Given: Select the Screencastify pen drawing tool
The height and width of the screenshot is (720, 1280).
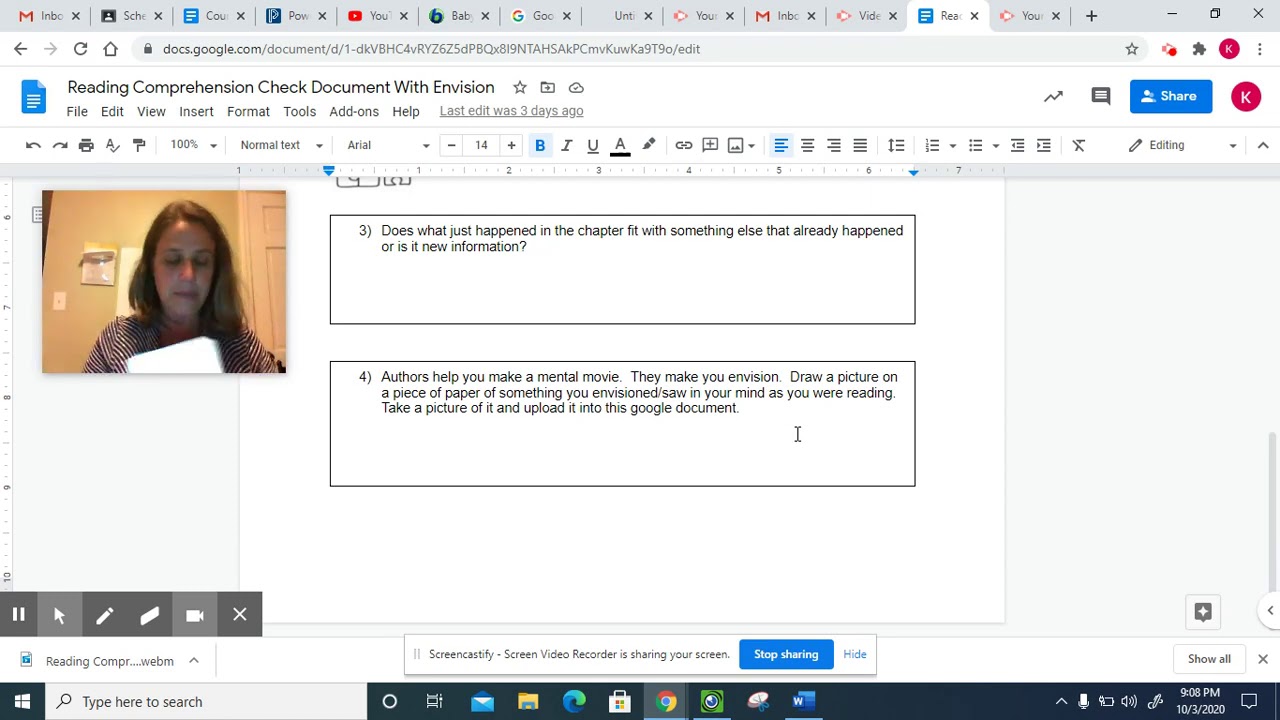Looking at the screenshot, I should [104, 615].
